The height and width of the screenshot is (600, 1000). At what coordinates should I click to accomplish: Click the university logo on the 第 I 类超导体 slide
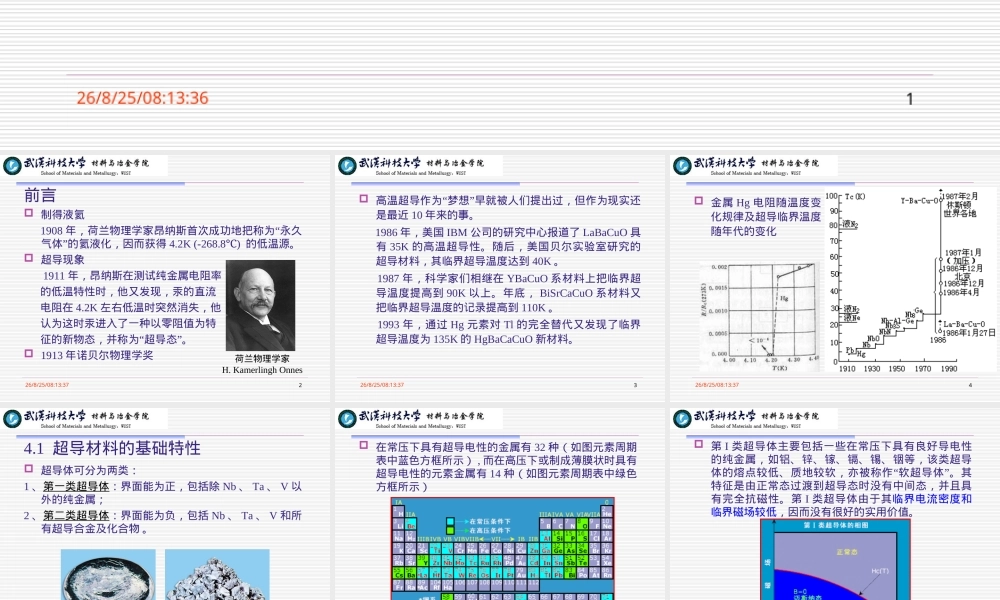click(682, 419)
